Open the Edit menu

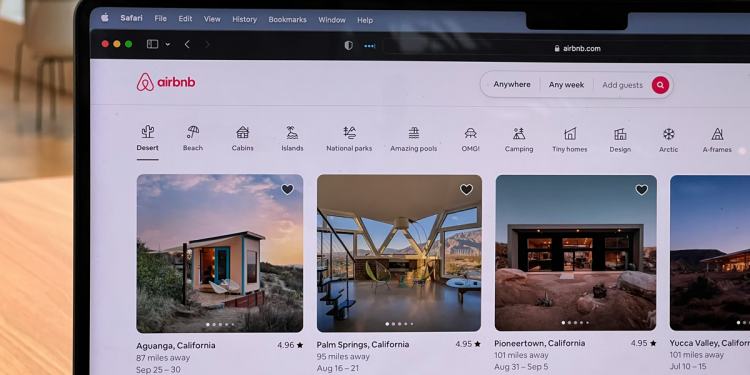[185, 19]
